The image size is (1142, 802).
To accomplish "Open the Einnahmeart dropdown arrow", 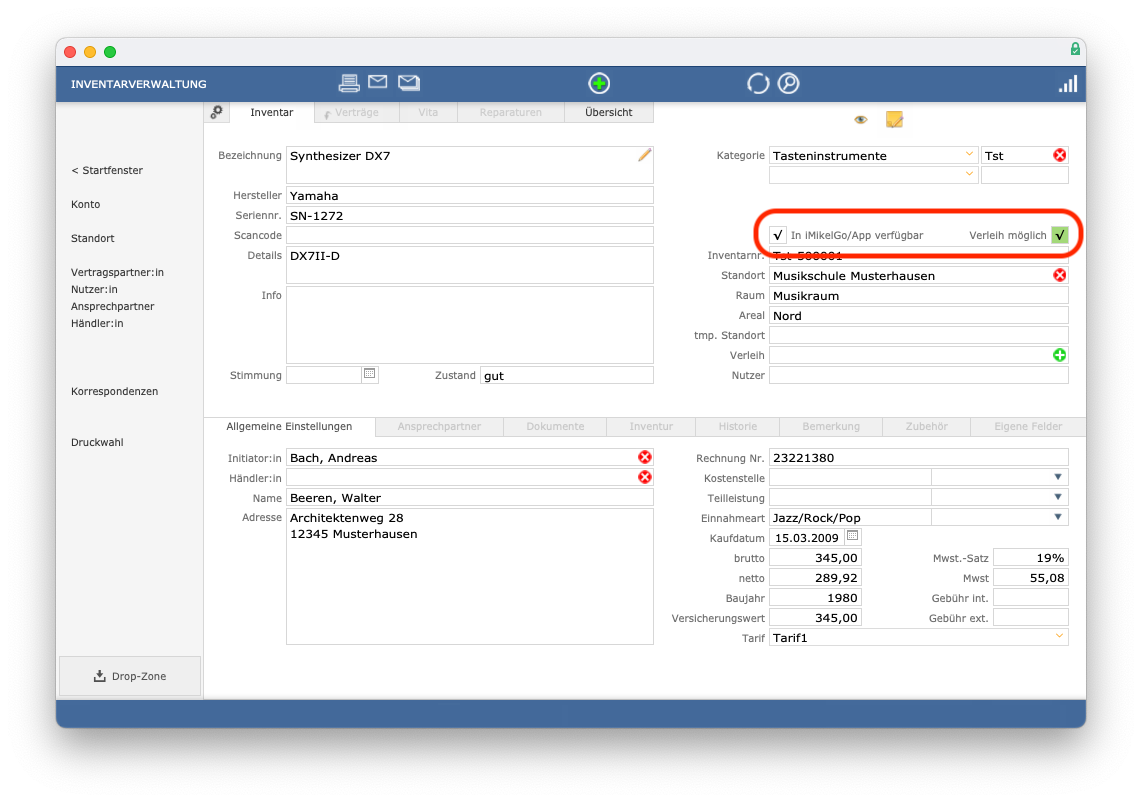I will point(1058,517).
